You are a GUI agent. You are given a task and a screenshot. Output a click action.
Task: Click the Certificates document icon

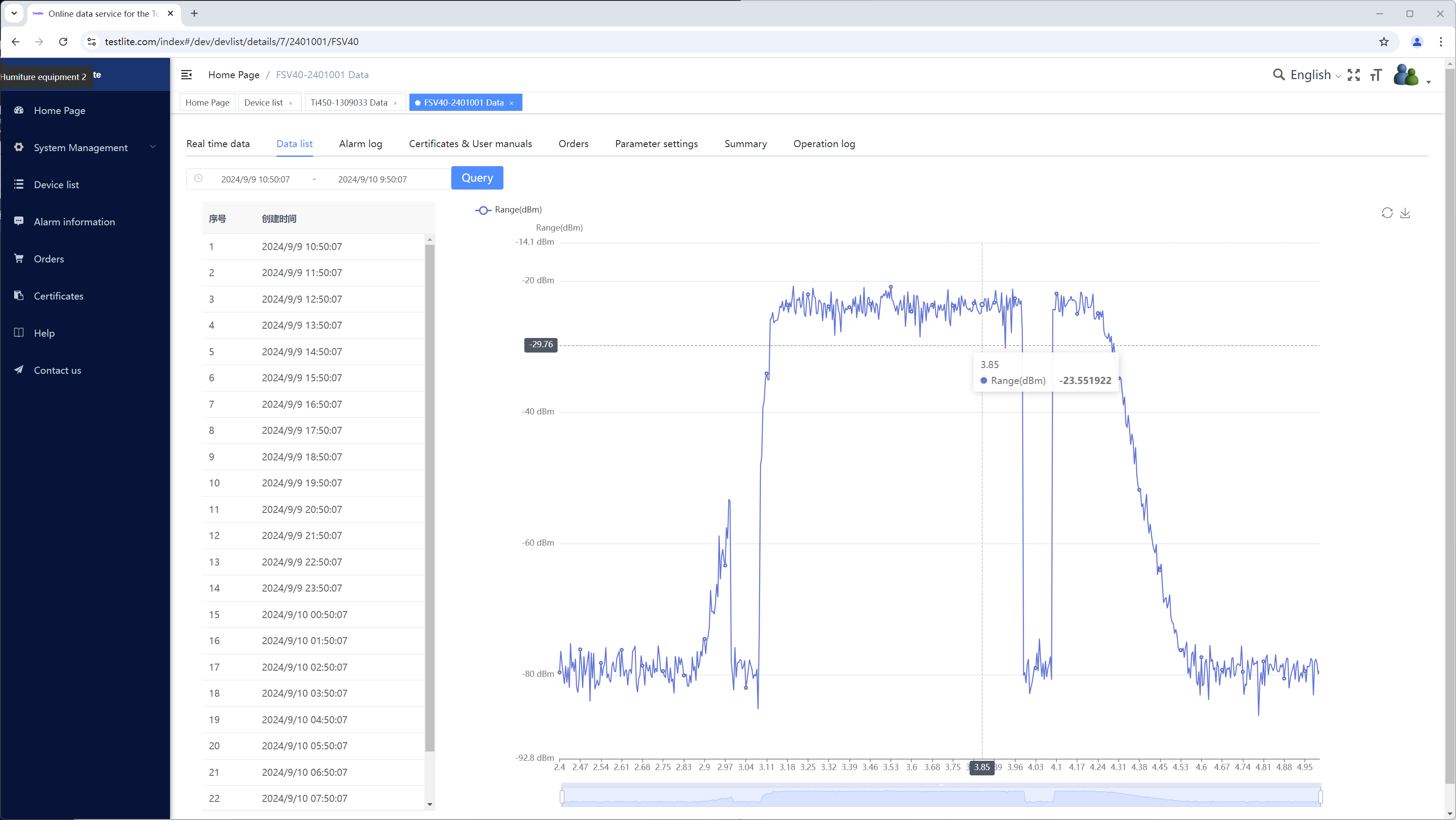click(x=19, y=296)
